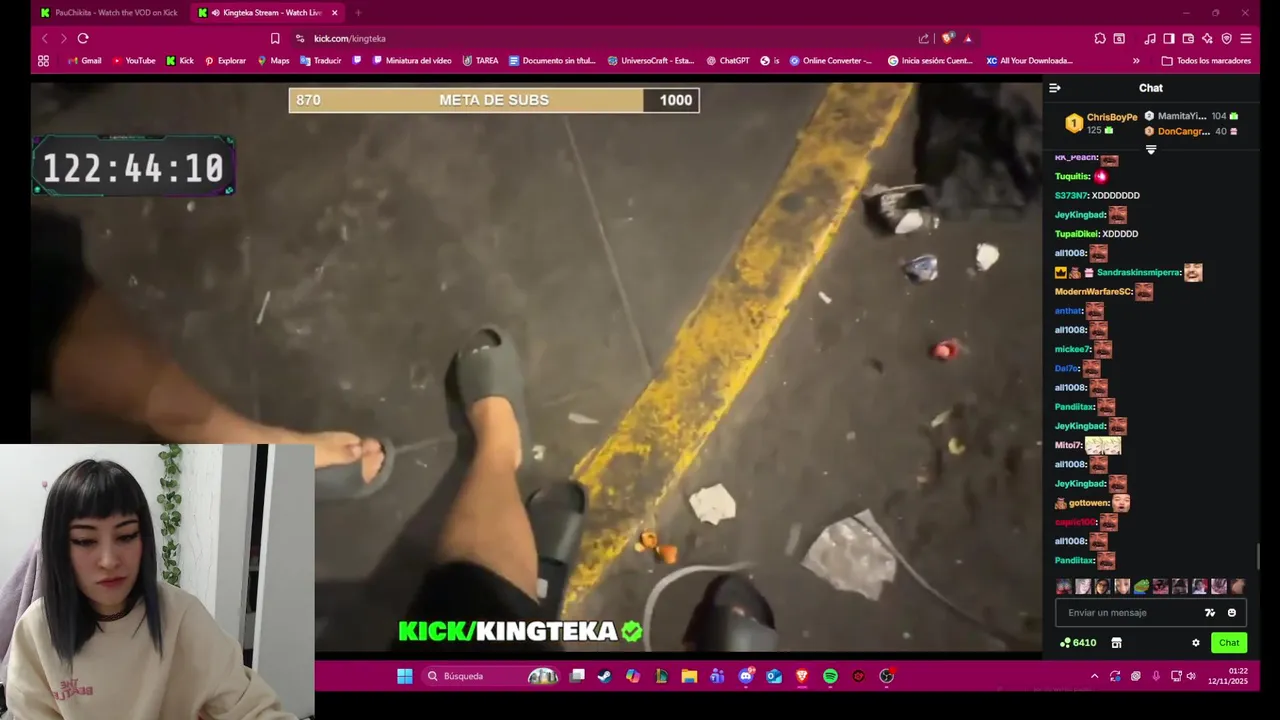
Task: Click username TupaiDikei in chat
Action: [x=1076, y=234]
